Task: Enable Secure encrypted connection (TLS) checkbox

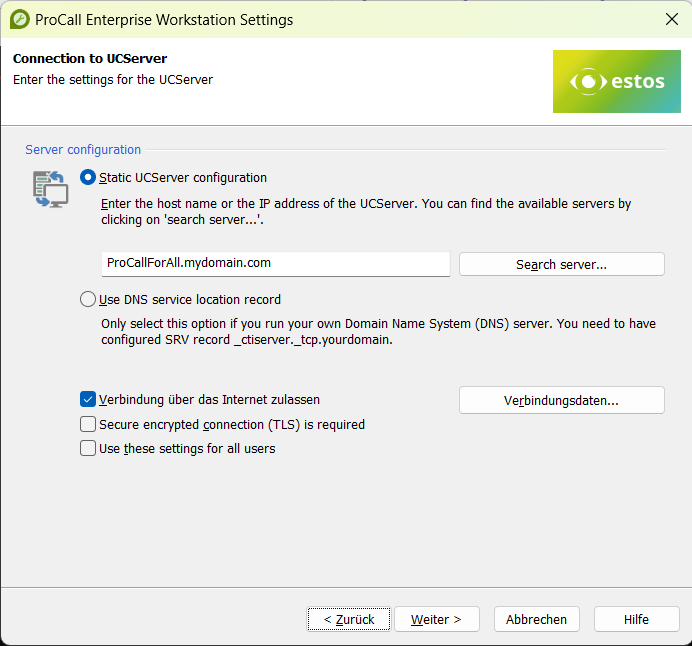Action: pyautogui.click(x=89, y=424)
